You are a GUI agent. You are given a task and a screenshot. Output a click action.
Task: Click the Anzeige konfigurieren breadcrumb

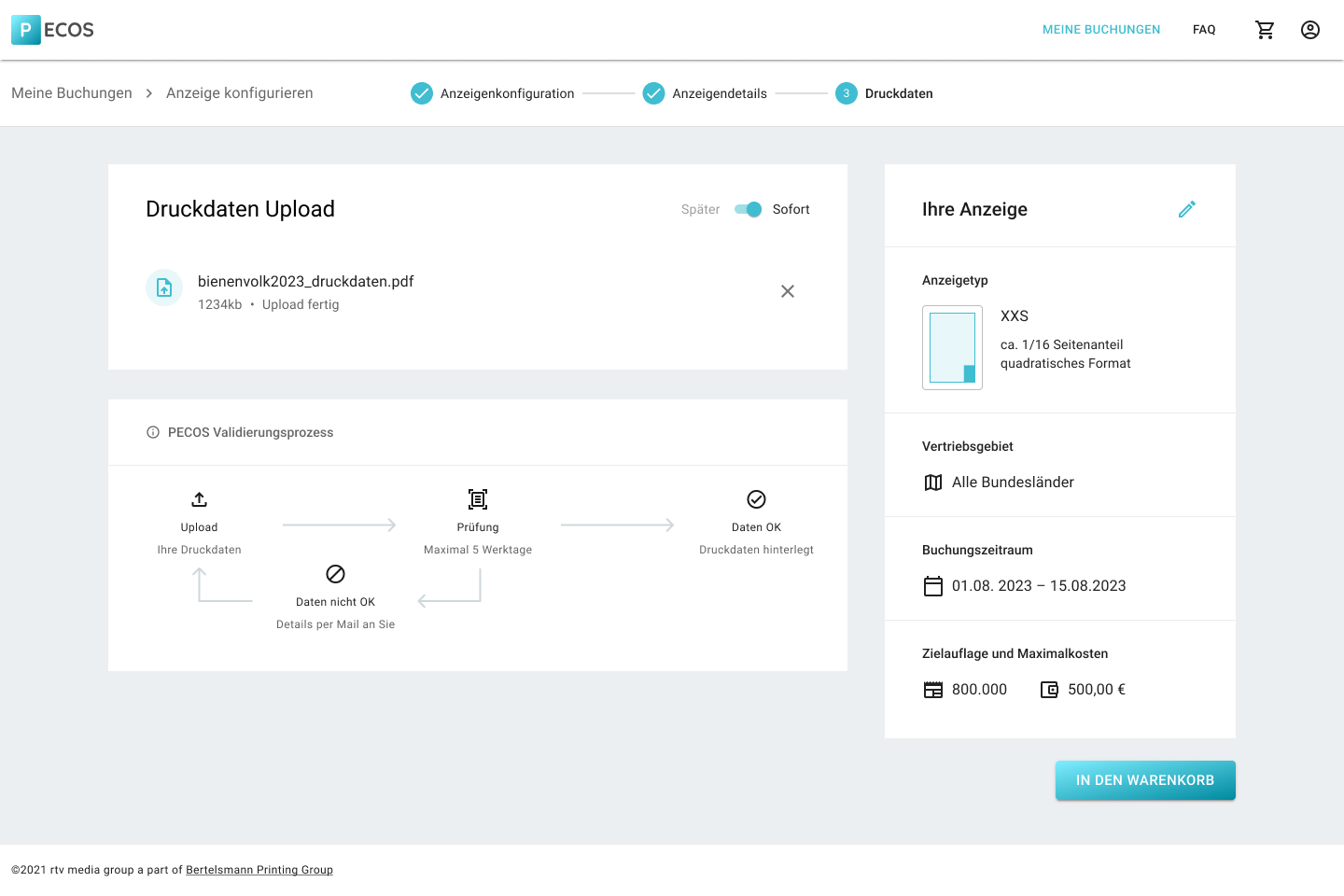tap(240, 93)
